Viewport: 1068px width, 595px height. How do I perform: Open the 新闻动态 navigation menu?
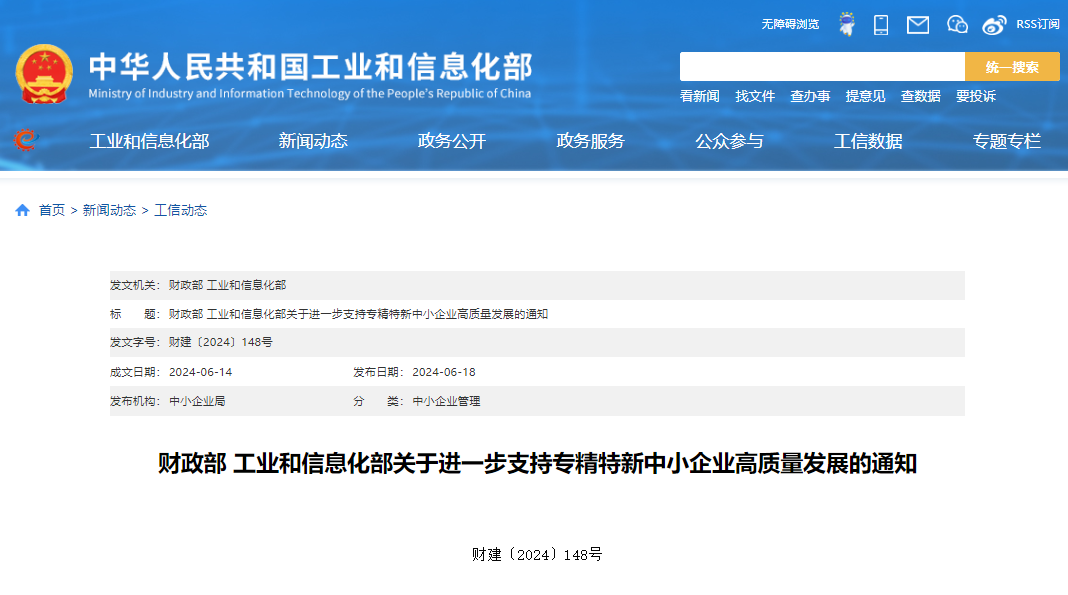click(313, 141)
